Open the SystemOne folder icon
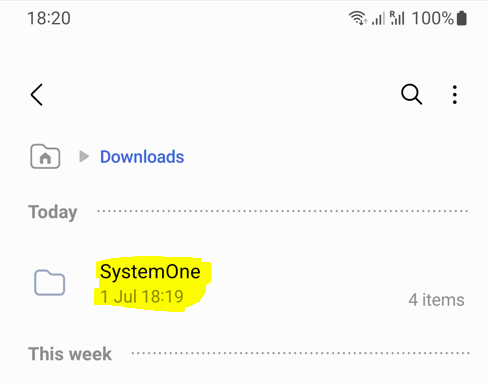Viewport: 488px width, 383px height. [x=49, y=283]
